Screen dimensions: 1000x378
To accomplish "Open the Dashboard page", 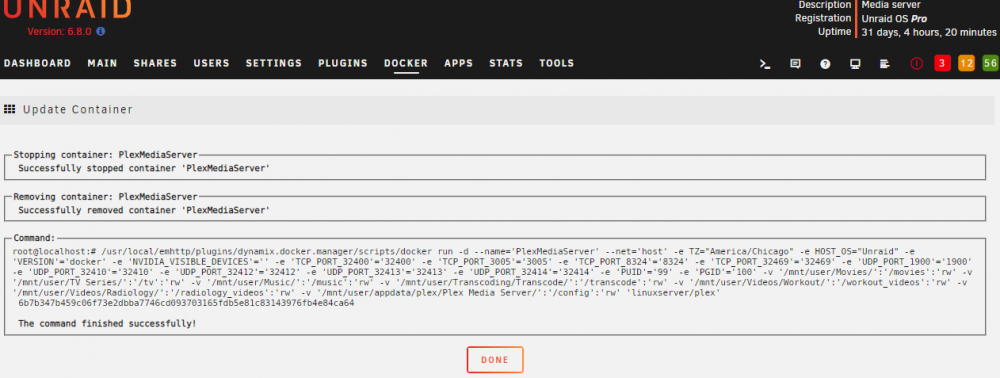I will click(37, 63).
